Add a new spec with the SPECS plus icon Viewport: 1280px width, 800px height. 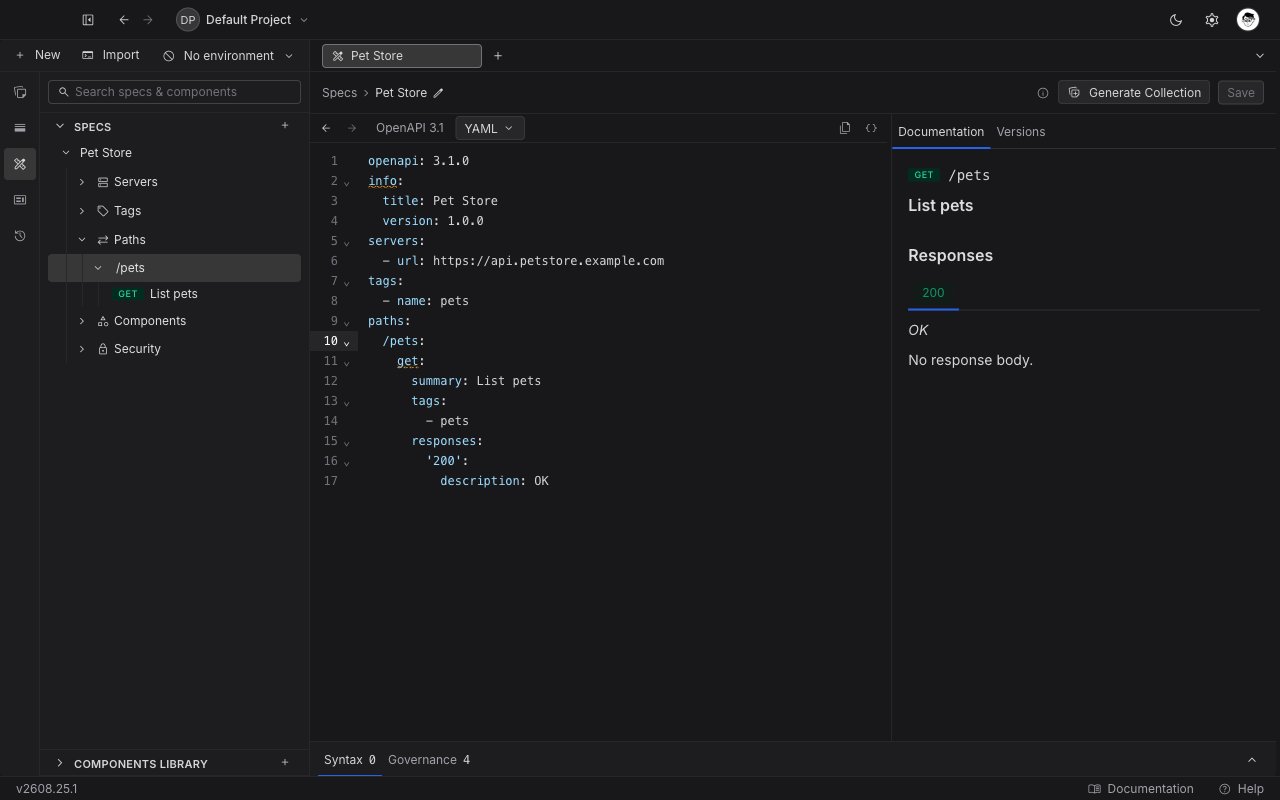pos(285,126)
